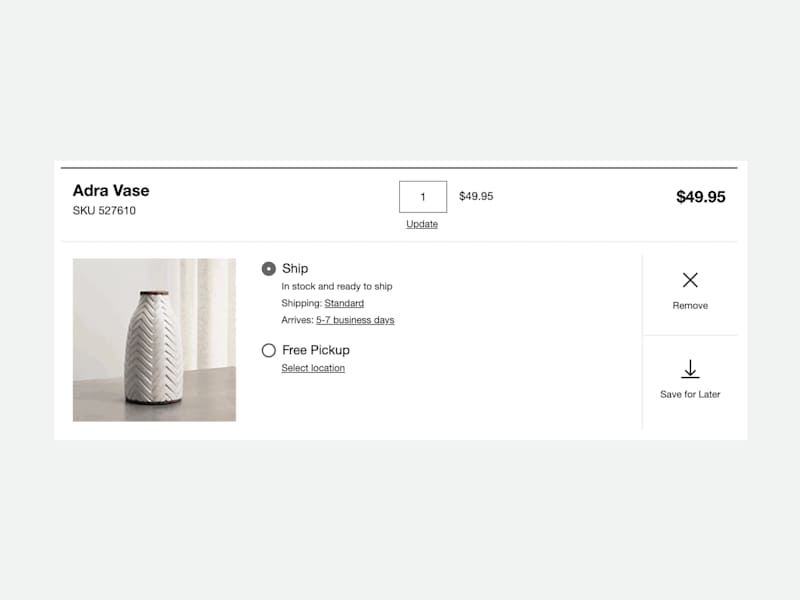
Task: Click the $49.95 item price
Action: coord(475,196)
